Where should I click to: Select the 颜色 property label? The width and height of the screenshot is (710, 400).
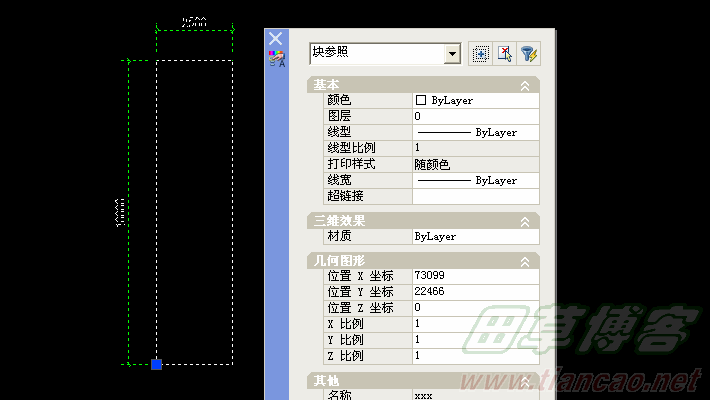pyautogui.click(x=339, y=100)
